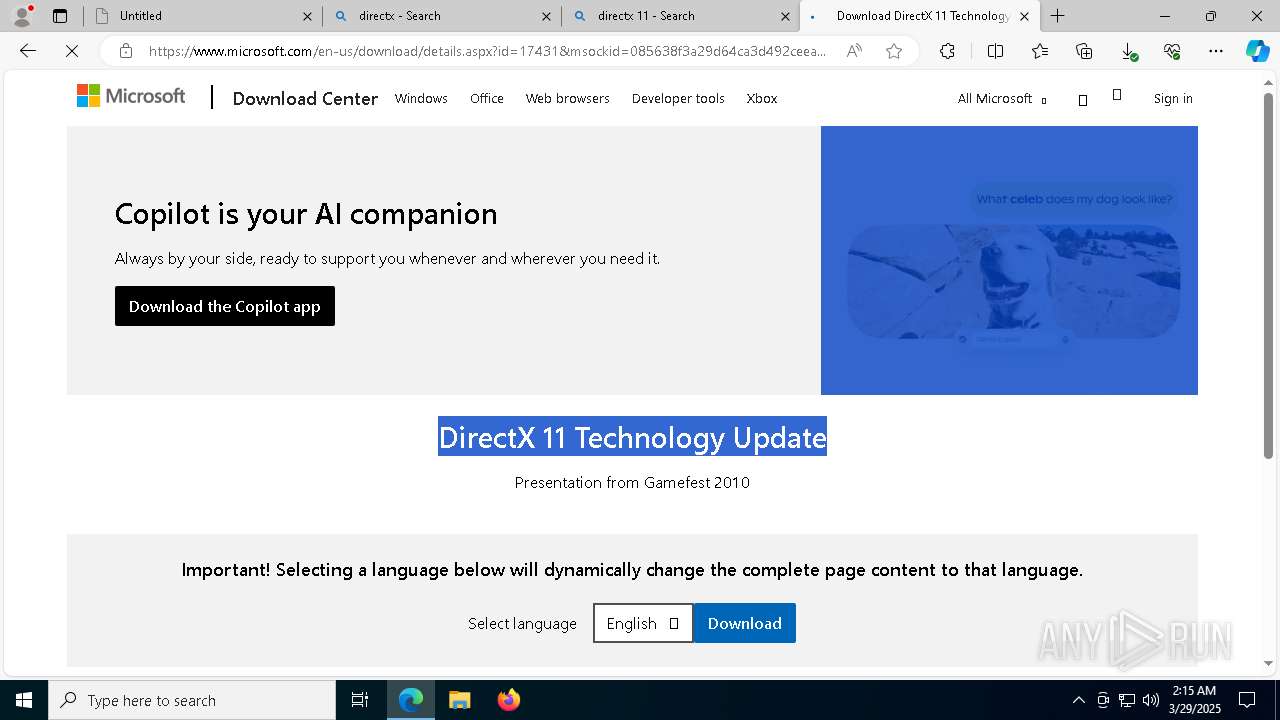Open the taskbar clock and date
The height and width of the screenshot is (720, 1280).
pyautogui.click(x=1194, y=700)
